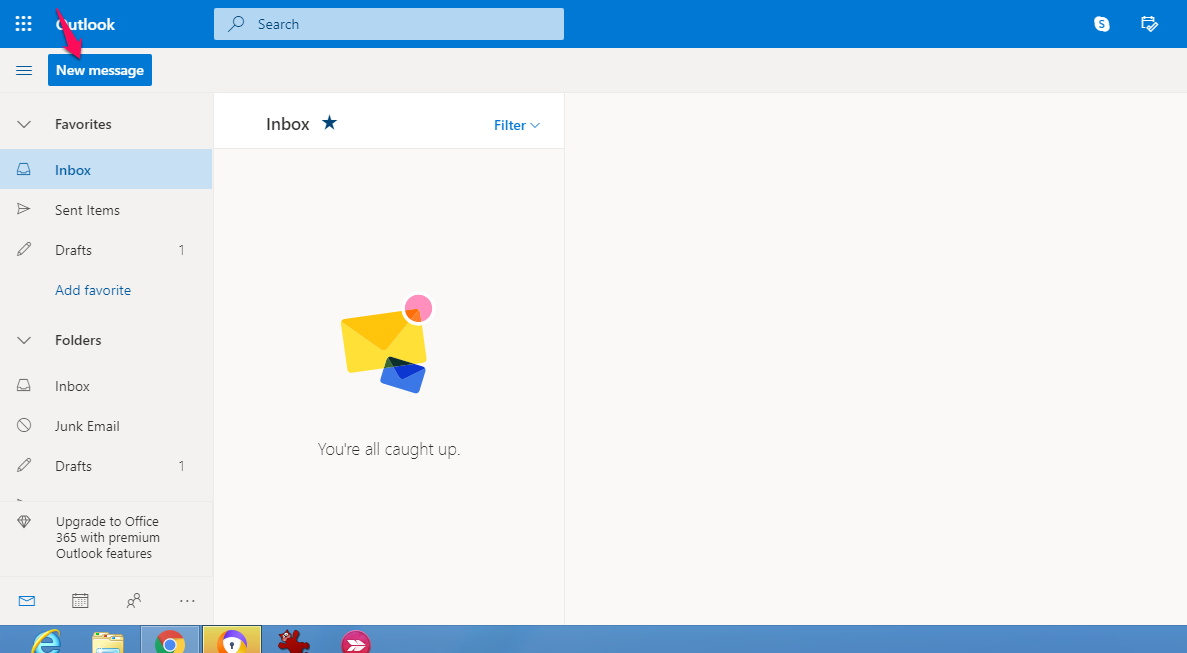This screenshot has height=653, width=1187.
Task: Click the Folders Inbox tray icon
Action: pos(23,385)
